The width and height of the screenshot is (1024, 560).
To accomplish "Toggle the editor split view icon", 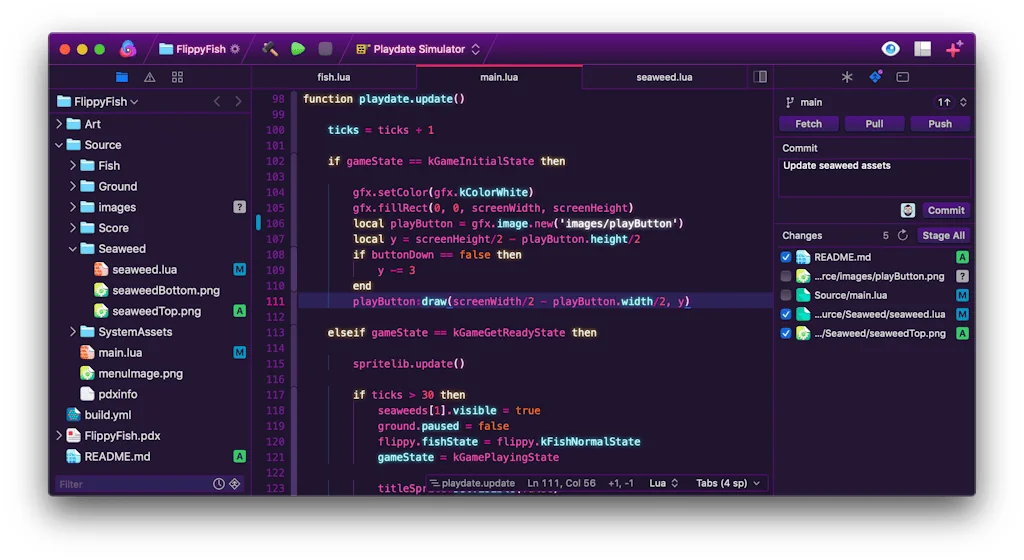I will click(x=760, y=77).
